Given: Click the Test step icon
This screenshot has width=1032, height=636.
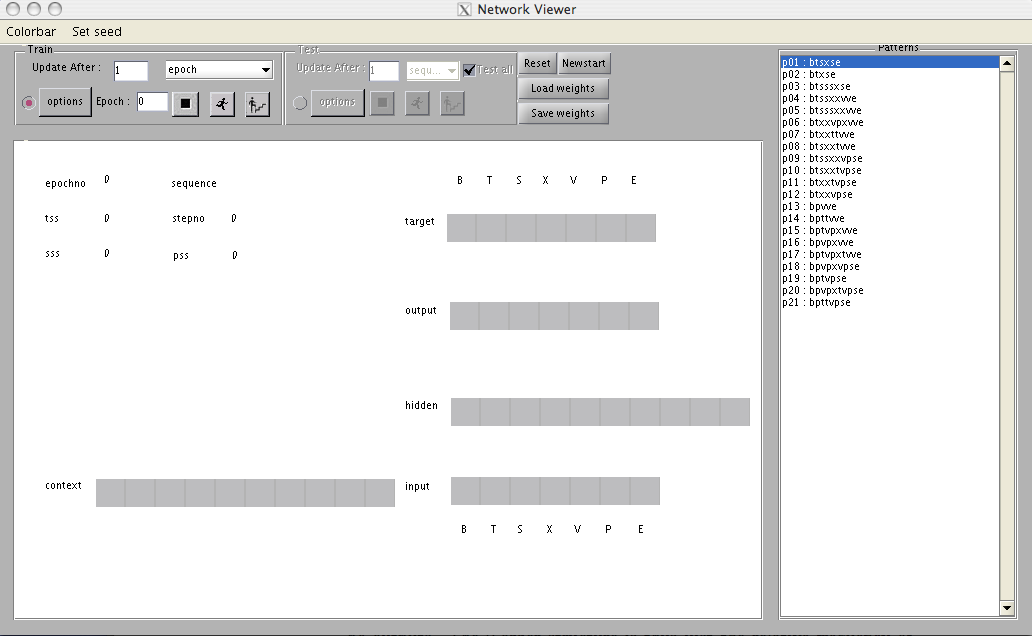Looking at the screenshot, I should [x=452, y=103].
